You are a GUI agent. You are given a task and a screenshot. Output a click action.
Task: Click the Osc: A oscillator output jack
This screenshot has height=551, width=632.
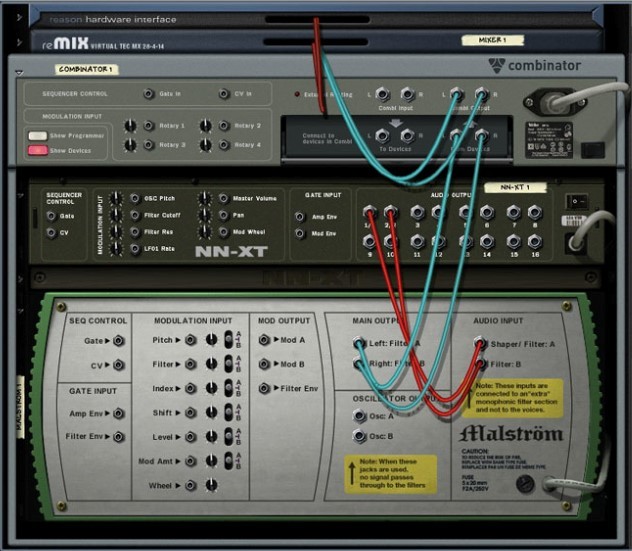point(359,415)
